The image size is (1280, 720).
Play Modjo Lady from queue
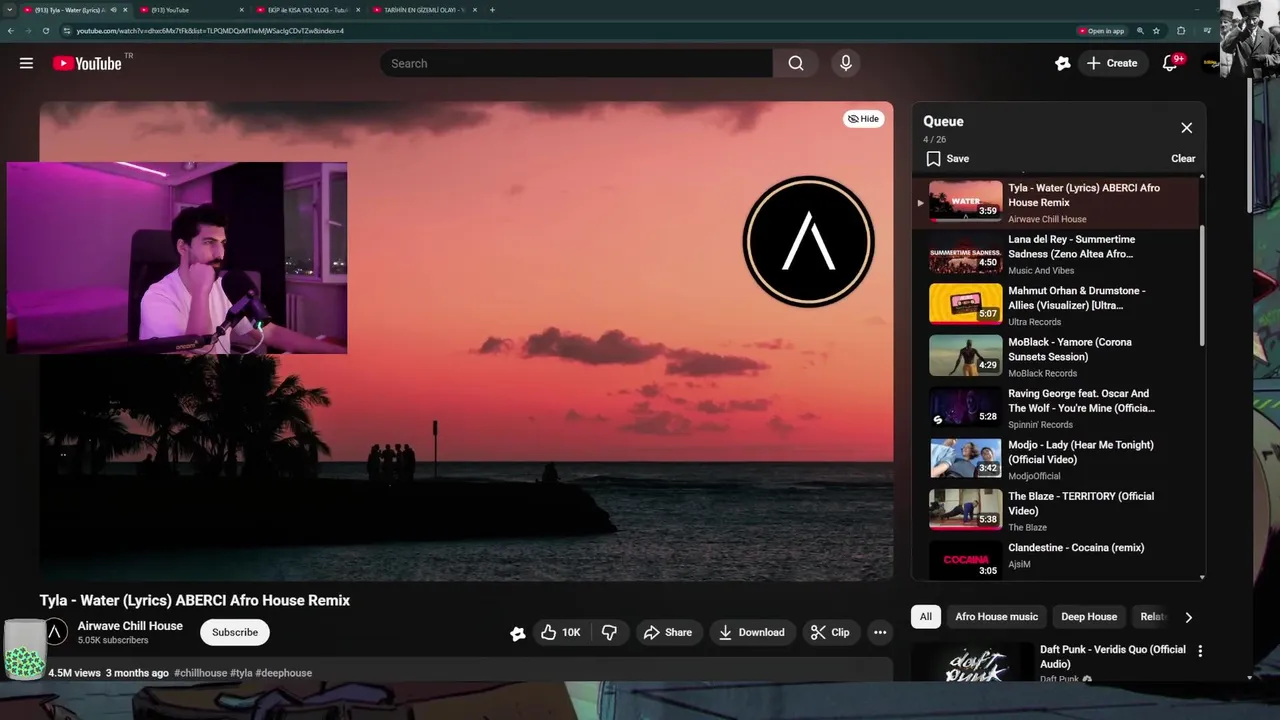[1058, 459]
